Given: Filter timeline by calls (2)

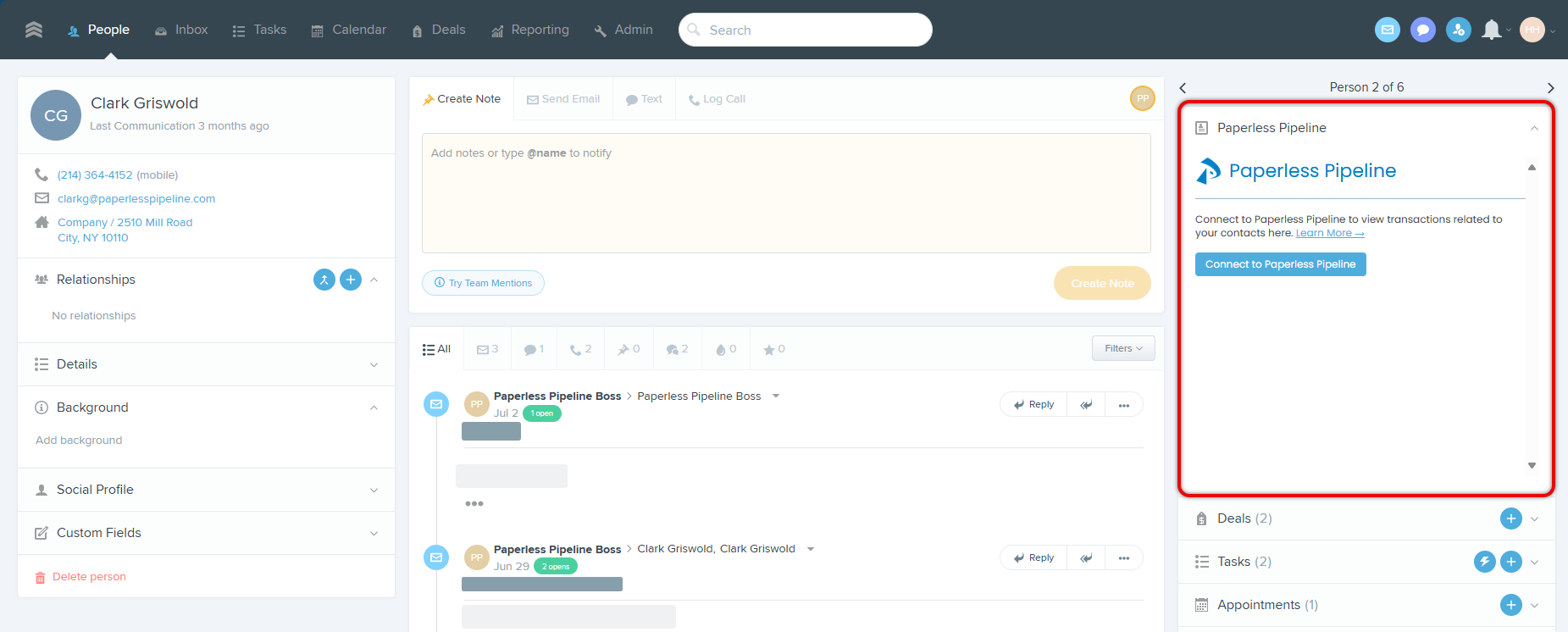Looking at the screenshot, I should pyautogui.click(x=580, y=349).
